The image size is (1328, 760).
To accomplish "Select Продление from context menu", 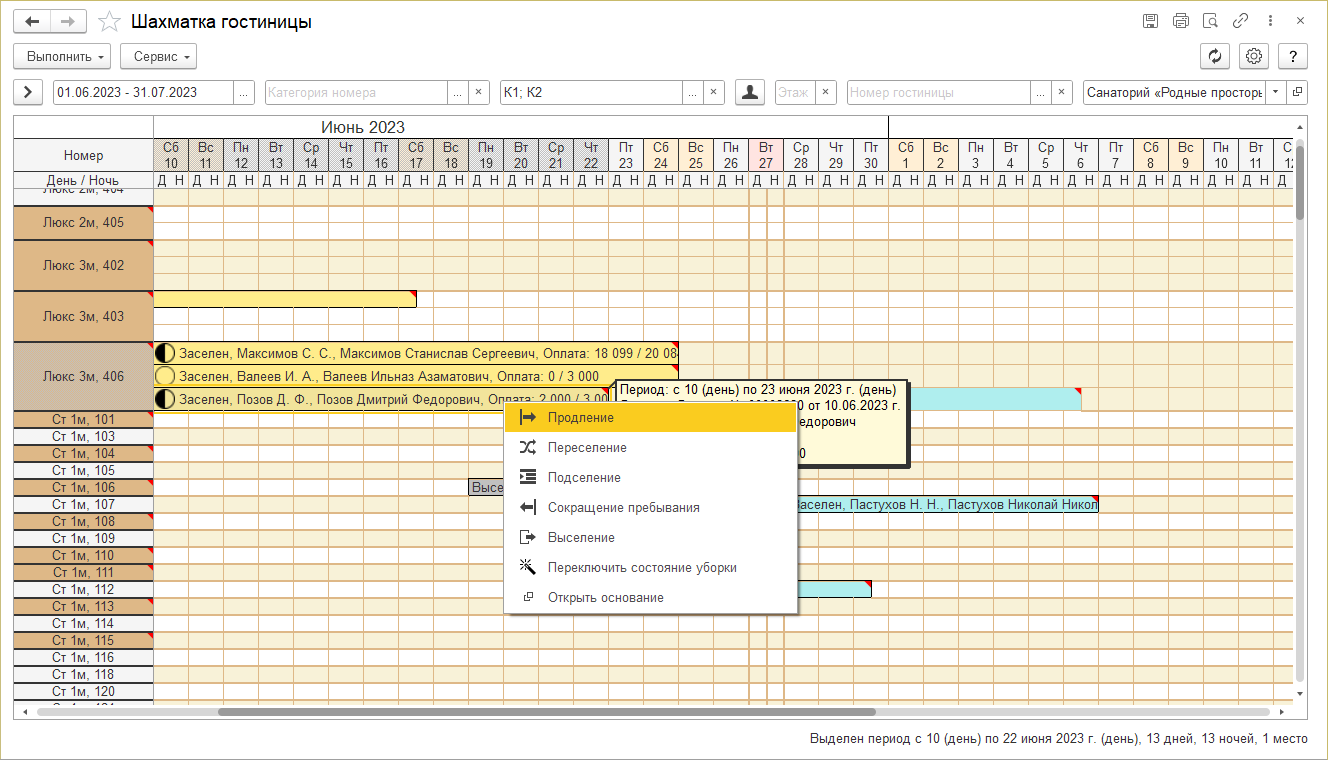I will 580,418.
